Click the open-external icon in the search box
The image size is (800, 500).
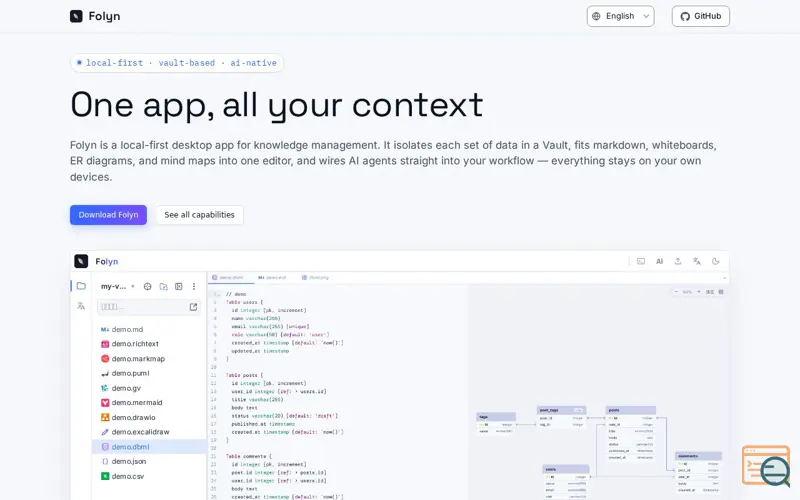193,307
